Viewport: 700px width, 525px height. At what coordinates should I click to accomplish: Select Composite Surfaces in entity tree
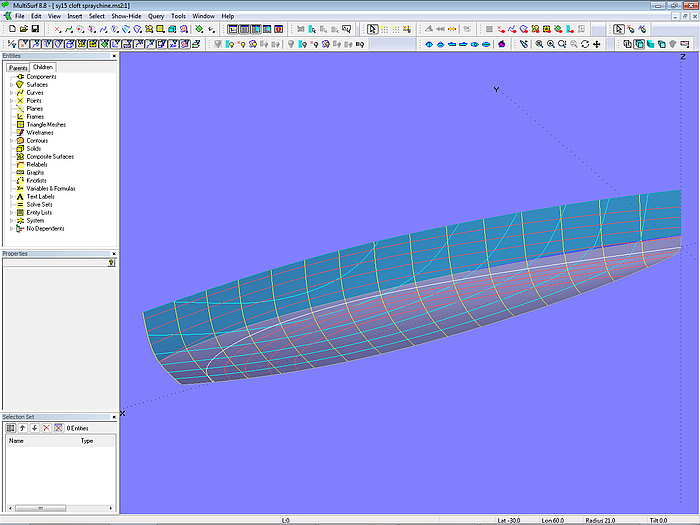pyautogui.click(x=49, y=157)
